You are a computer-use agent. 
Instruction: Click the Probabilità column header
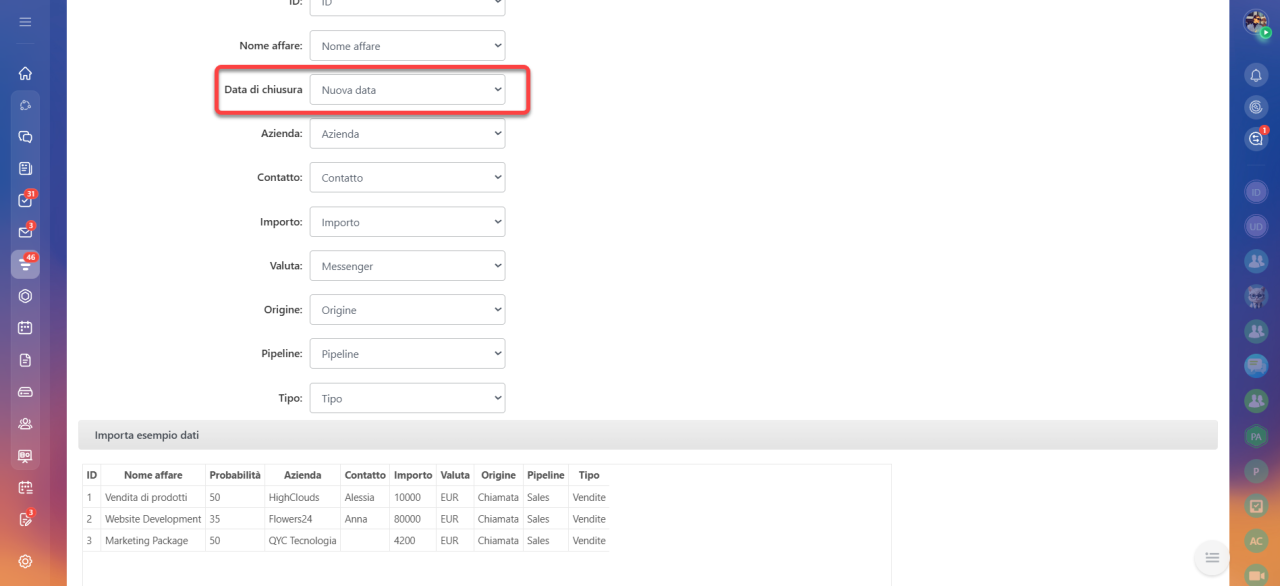pyautogui.click(x=235, y=475)
